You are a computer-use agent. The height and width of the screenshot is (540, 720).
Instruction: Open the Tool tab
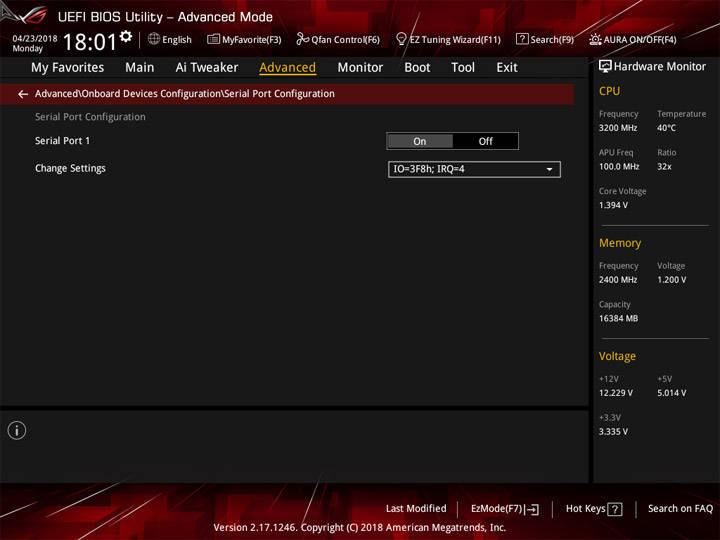click(x=463, y=68)
